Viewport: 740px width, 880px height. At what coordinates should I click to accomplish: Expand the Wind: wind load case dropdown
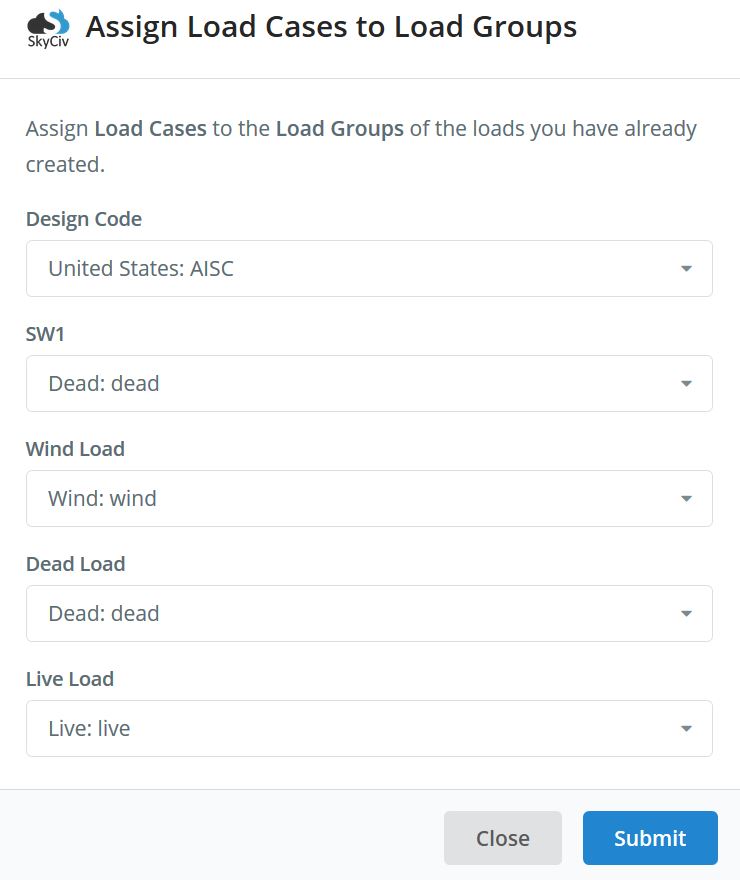(x=369, y=499)
